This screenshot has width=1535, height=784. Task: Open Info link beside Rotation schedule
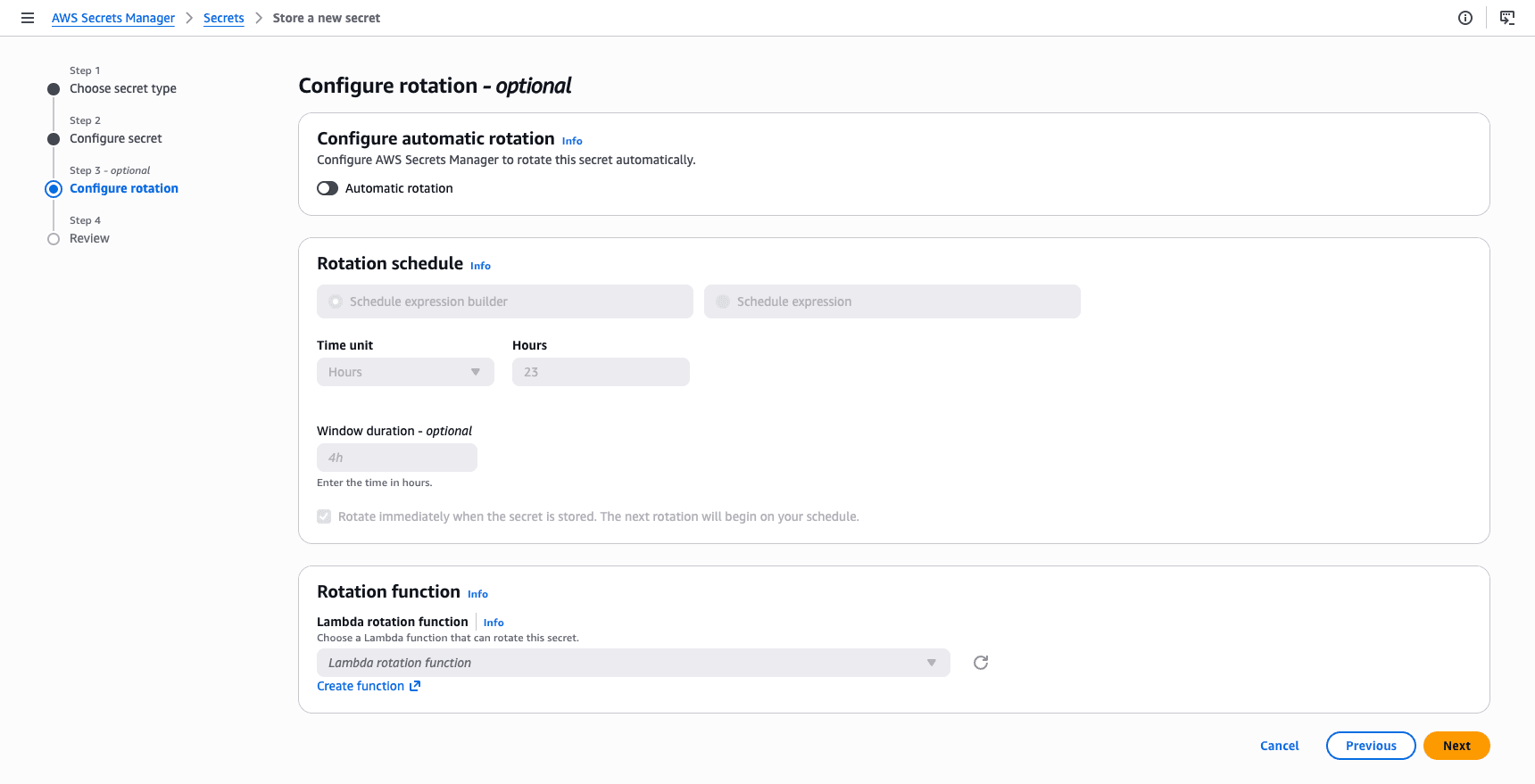coord(480,266)
